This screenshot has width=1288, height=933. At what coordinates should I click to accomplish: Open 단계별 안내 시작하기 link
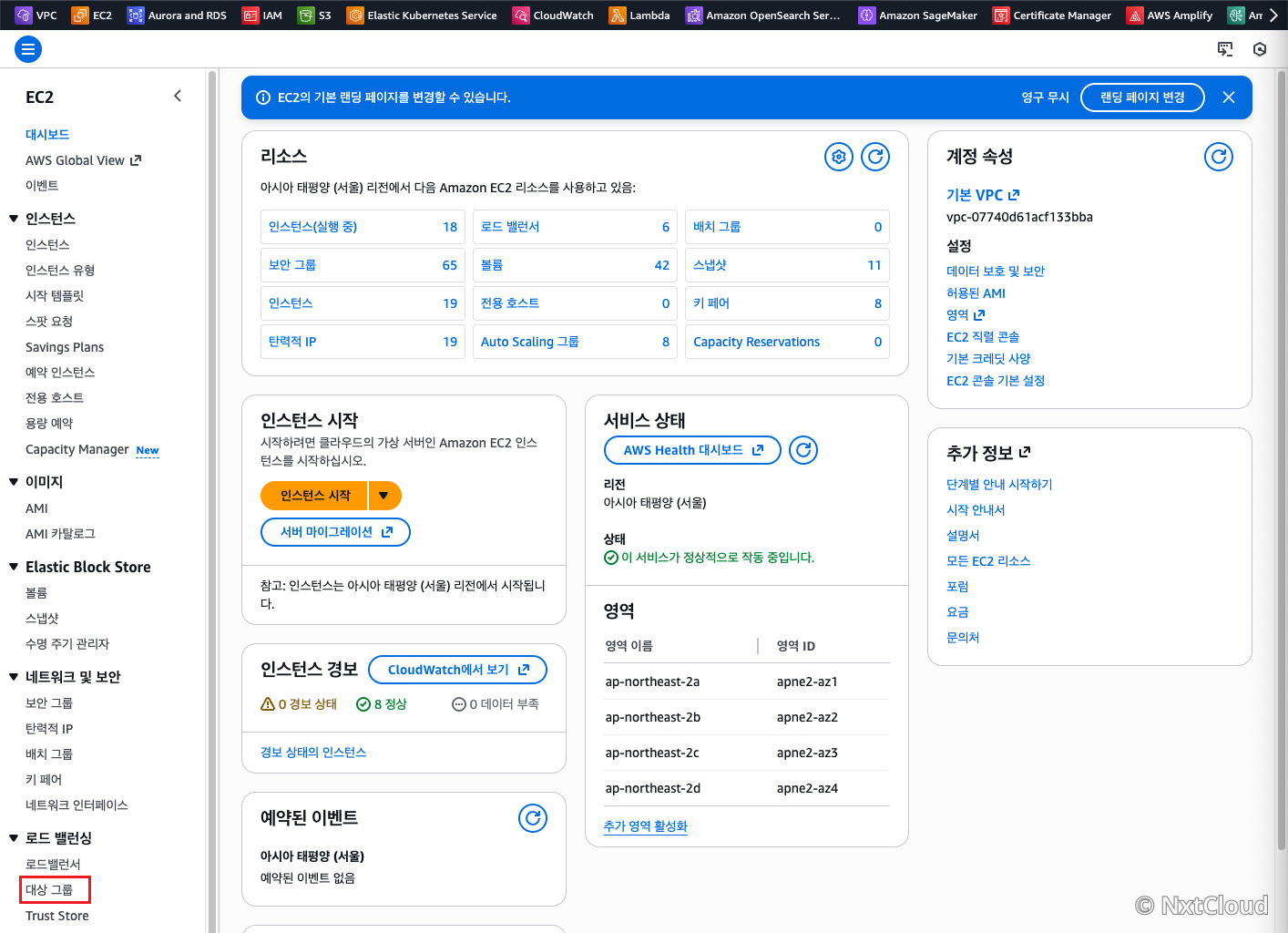point(999,484)
